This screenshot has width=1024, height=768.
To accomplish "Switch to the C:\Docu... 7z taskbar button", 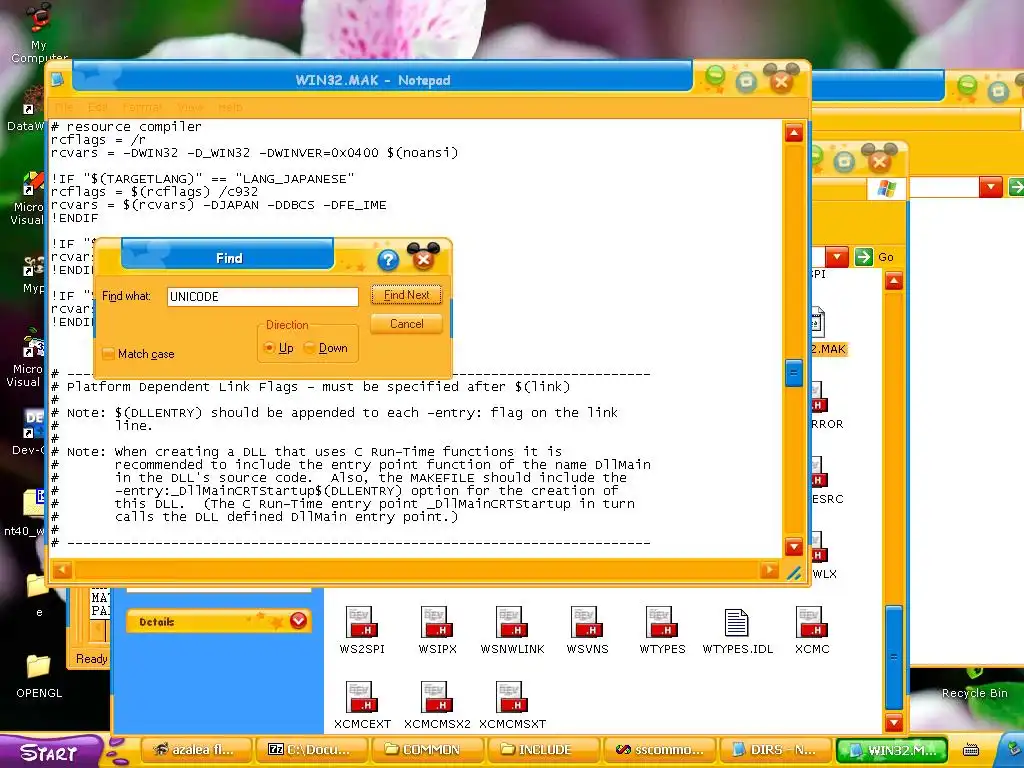I will (x=312, y=750).
